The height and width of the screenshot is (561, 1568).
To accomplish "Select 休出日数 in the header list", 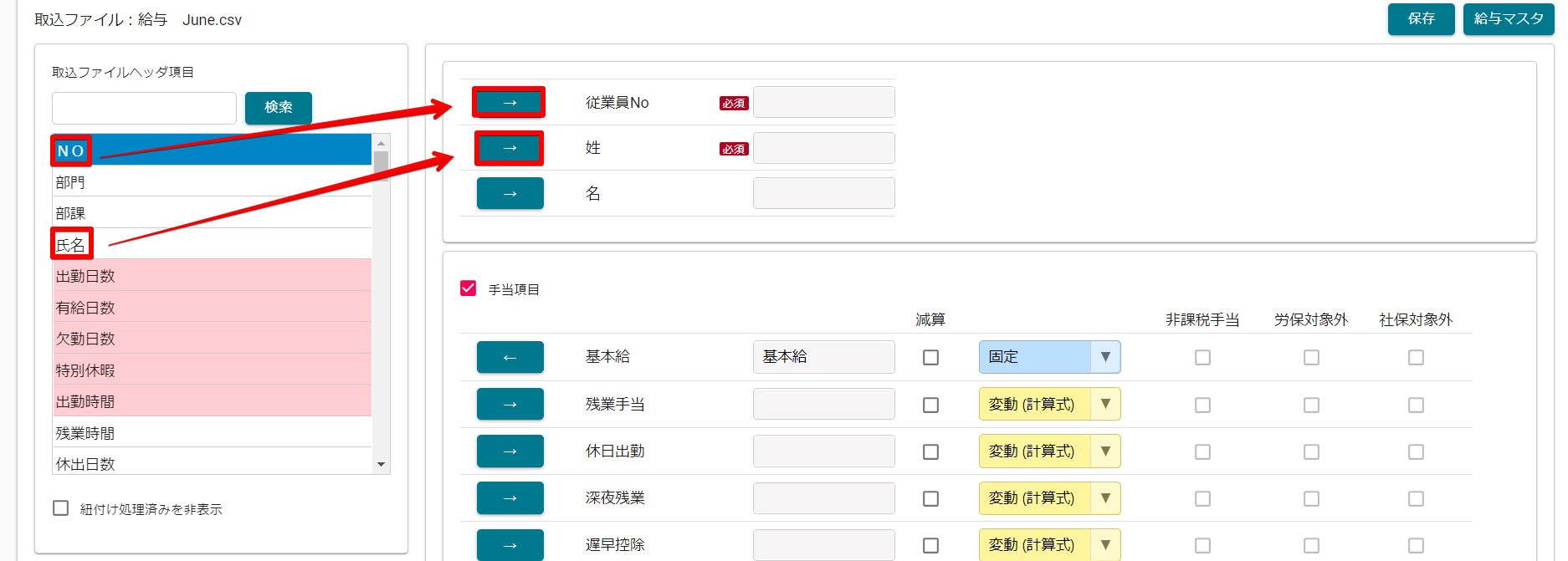I will [x=212, y=462].
